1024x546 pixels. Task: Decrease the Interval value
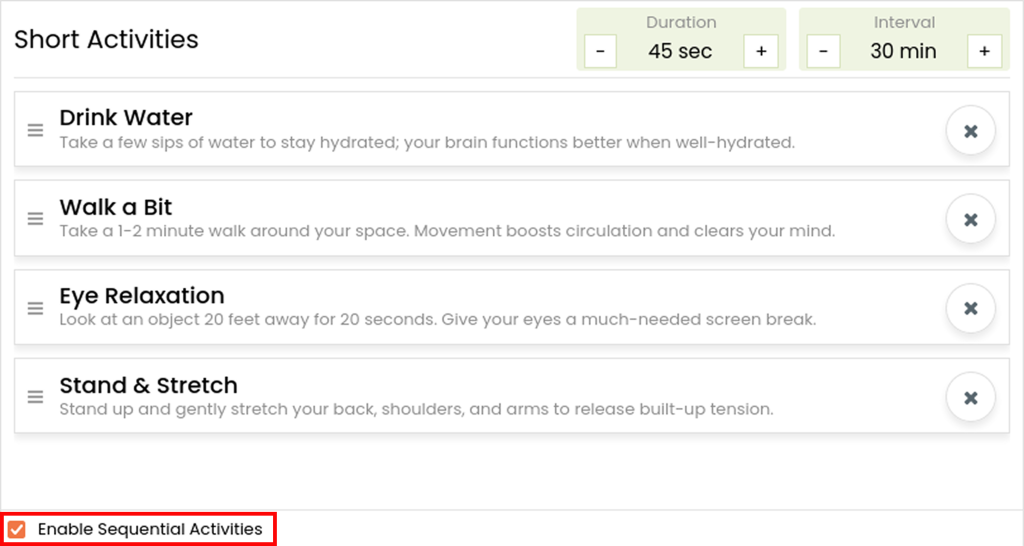[823, 51]
